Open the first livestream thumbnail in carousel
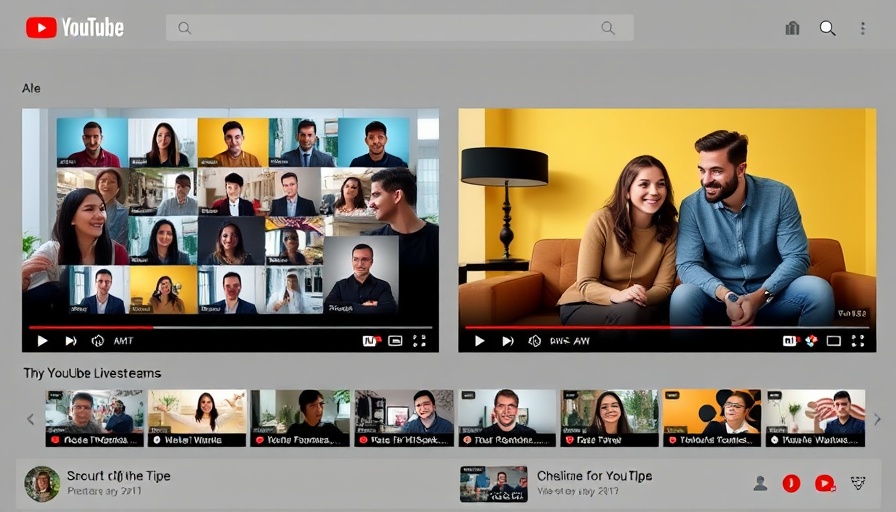896x512 pixels. click(95, 417)
